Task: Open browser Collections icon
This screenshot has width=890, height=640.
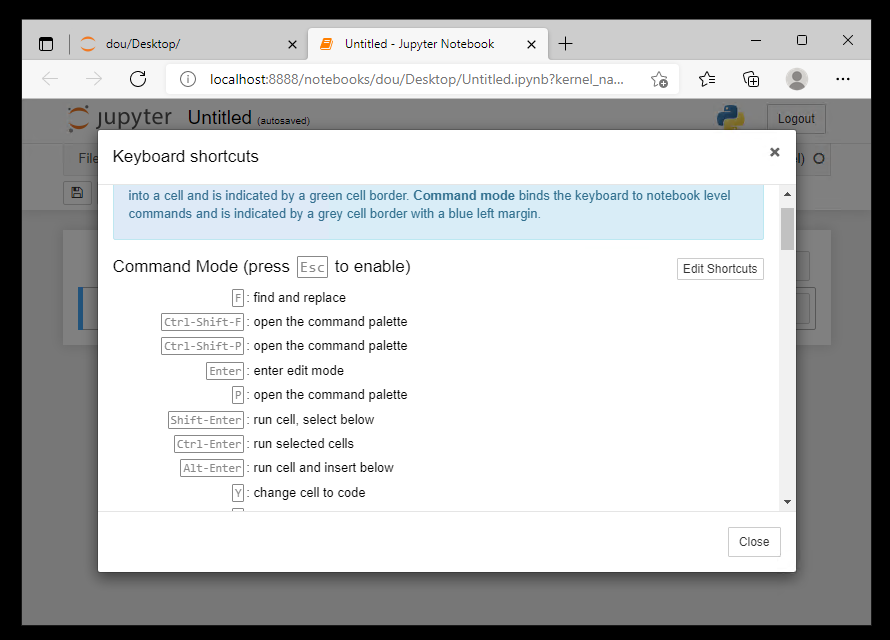Action: click(751, 79)
